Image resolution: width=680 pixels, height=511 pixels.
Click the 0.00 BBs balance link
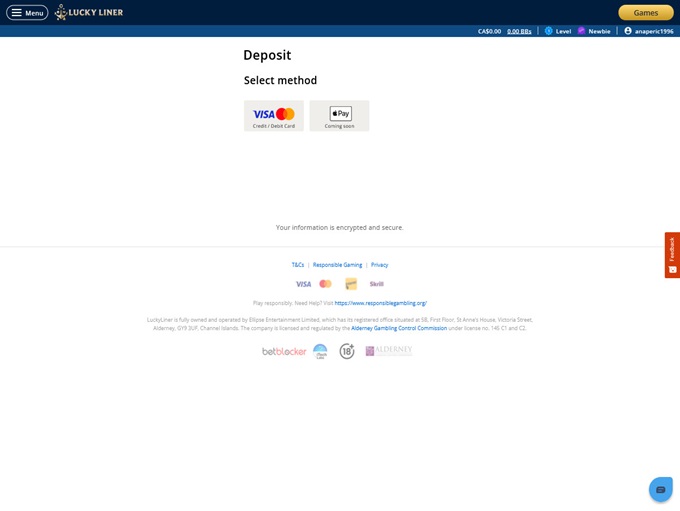[x=519, y=31]
